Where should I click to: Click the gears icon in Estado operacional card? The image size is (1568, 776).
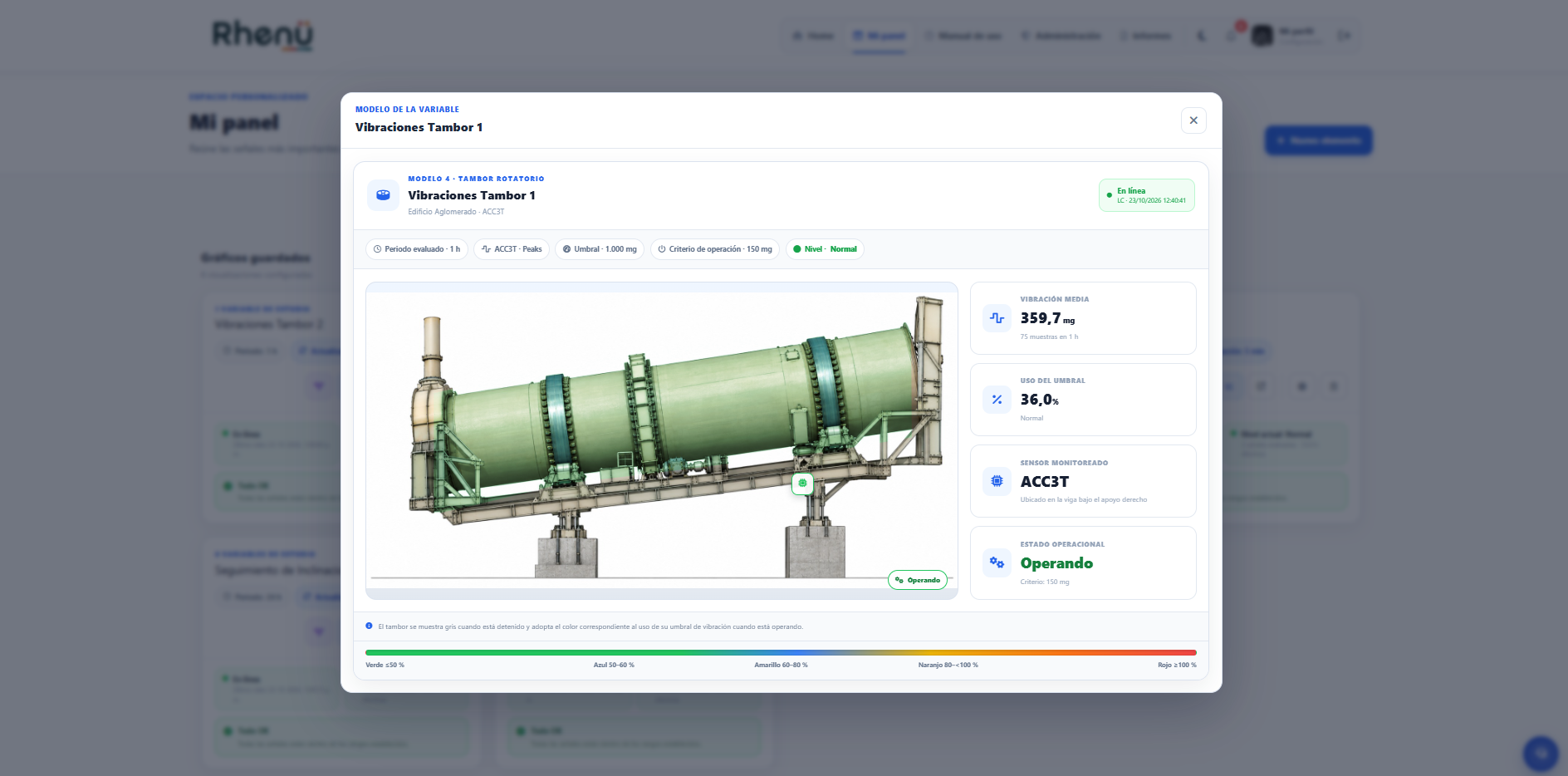click(997, 562)
